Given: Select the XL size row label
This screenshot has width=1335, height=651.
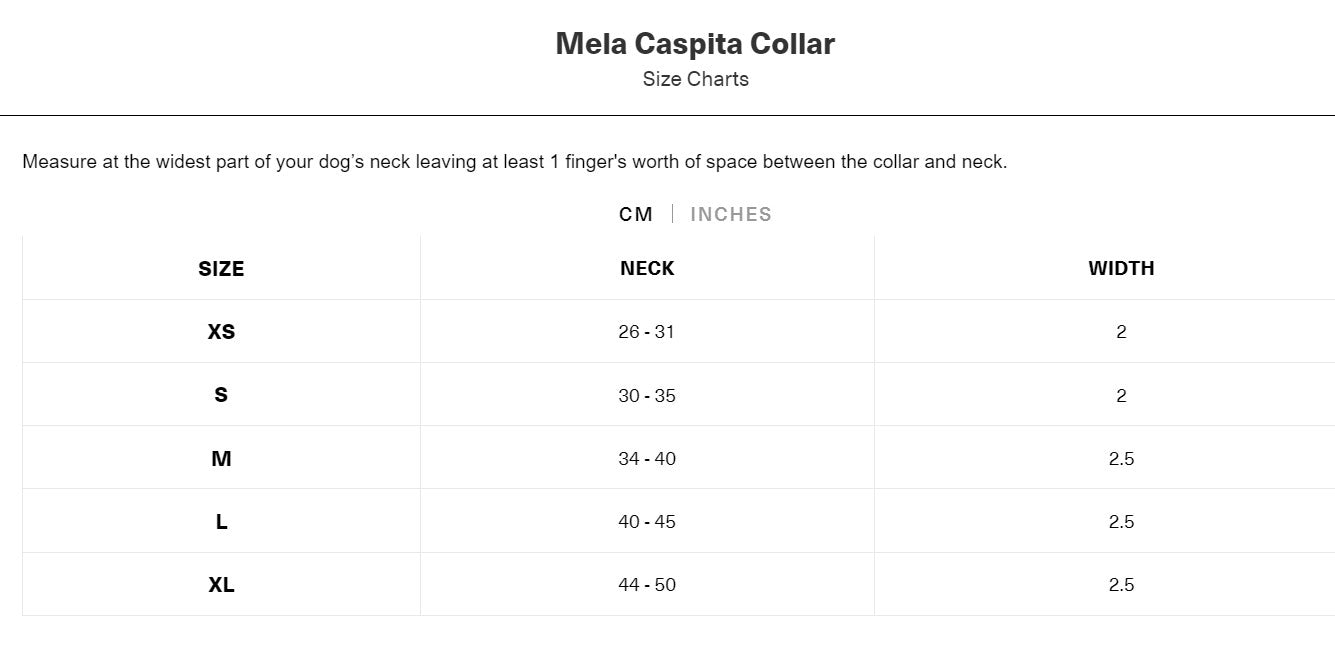Looking at the screenshot, I should coord(220,584).
